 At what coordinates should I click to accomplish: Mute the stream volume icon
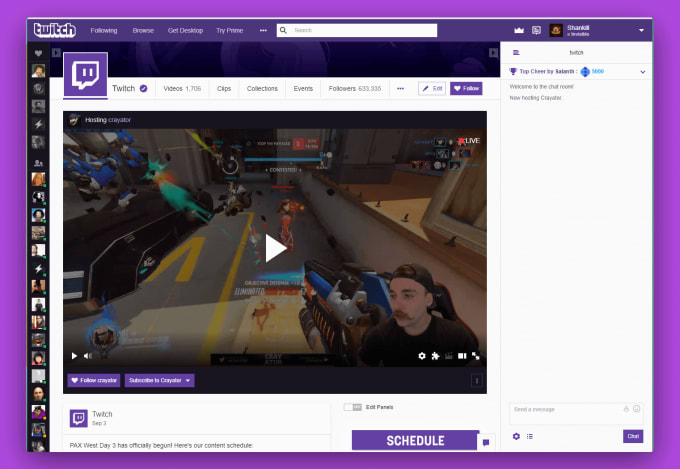click(x=88, y=356)
